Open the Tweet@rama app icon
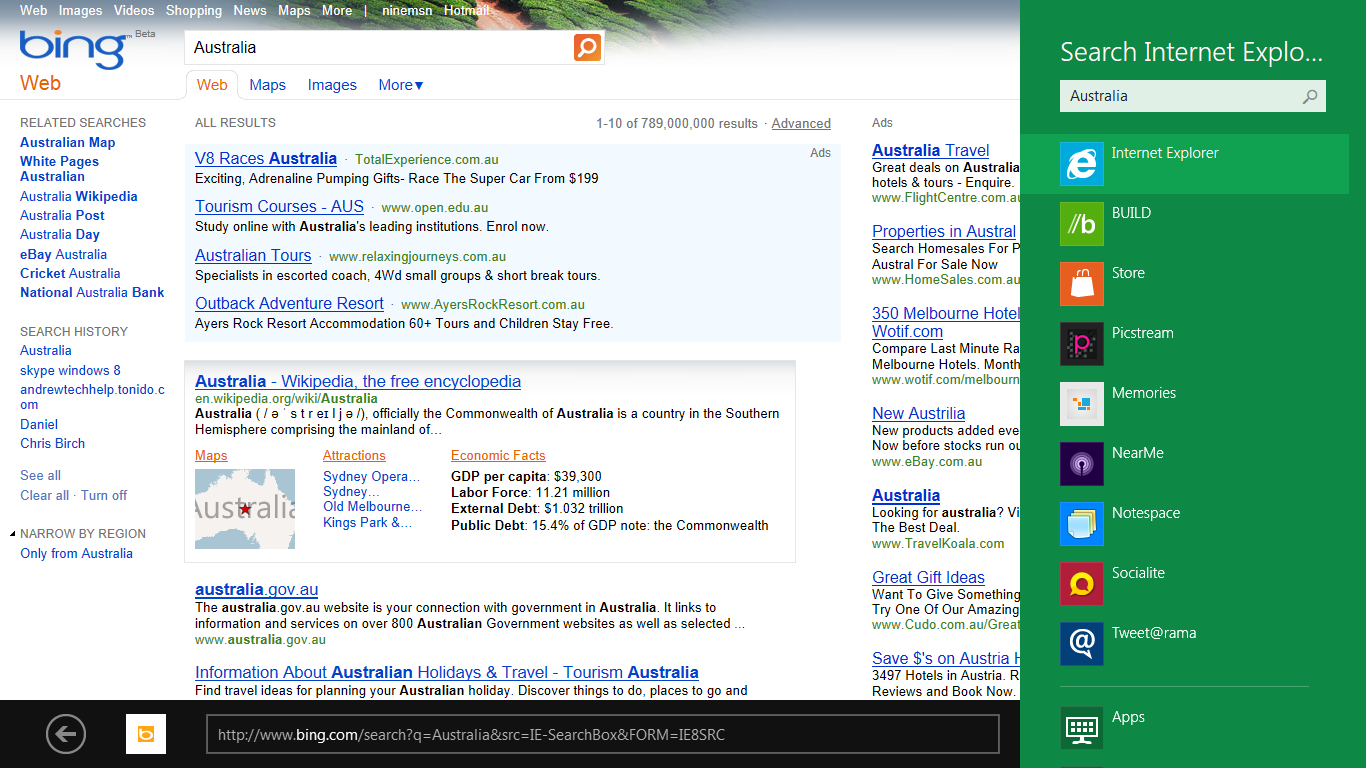1366x768 pixels. (x=1082, y=644)
